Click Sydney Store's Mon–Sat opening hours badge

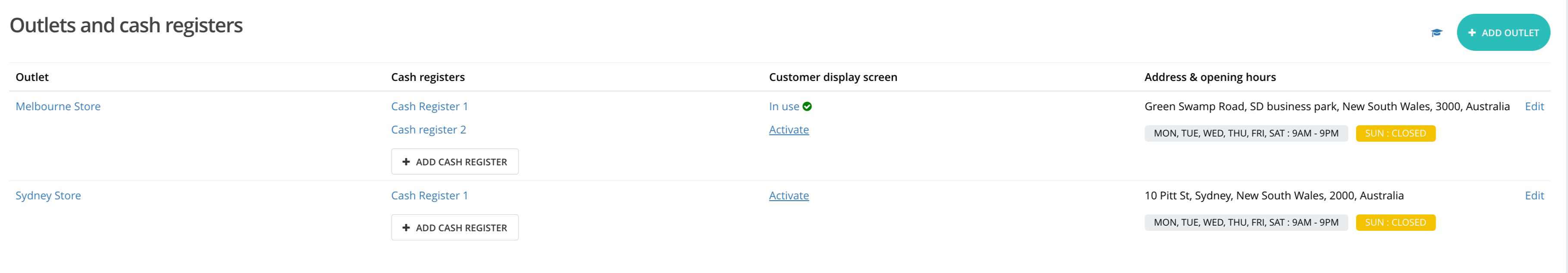[x=1245, y=223]
